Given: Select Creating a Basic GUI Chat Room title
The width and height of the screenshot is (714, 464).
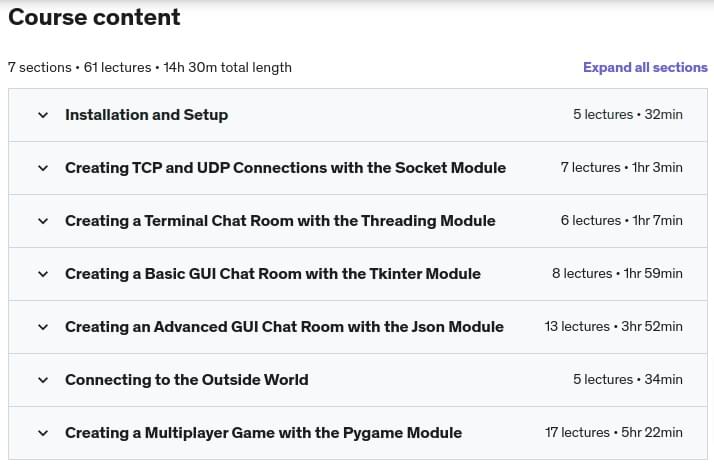Looking at the screenshot, I should 273,274.
